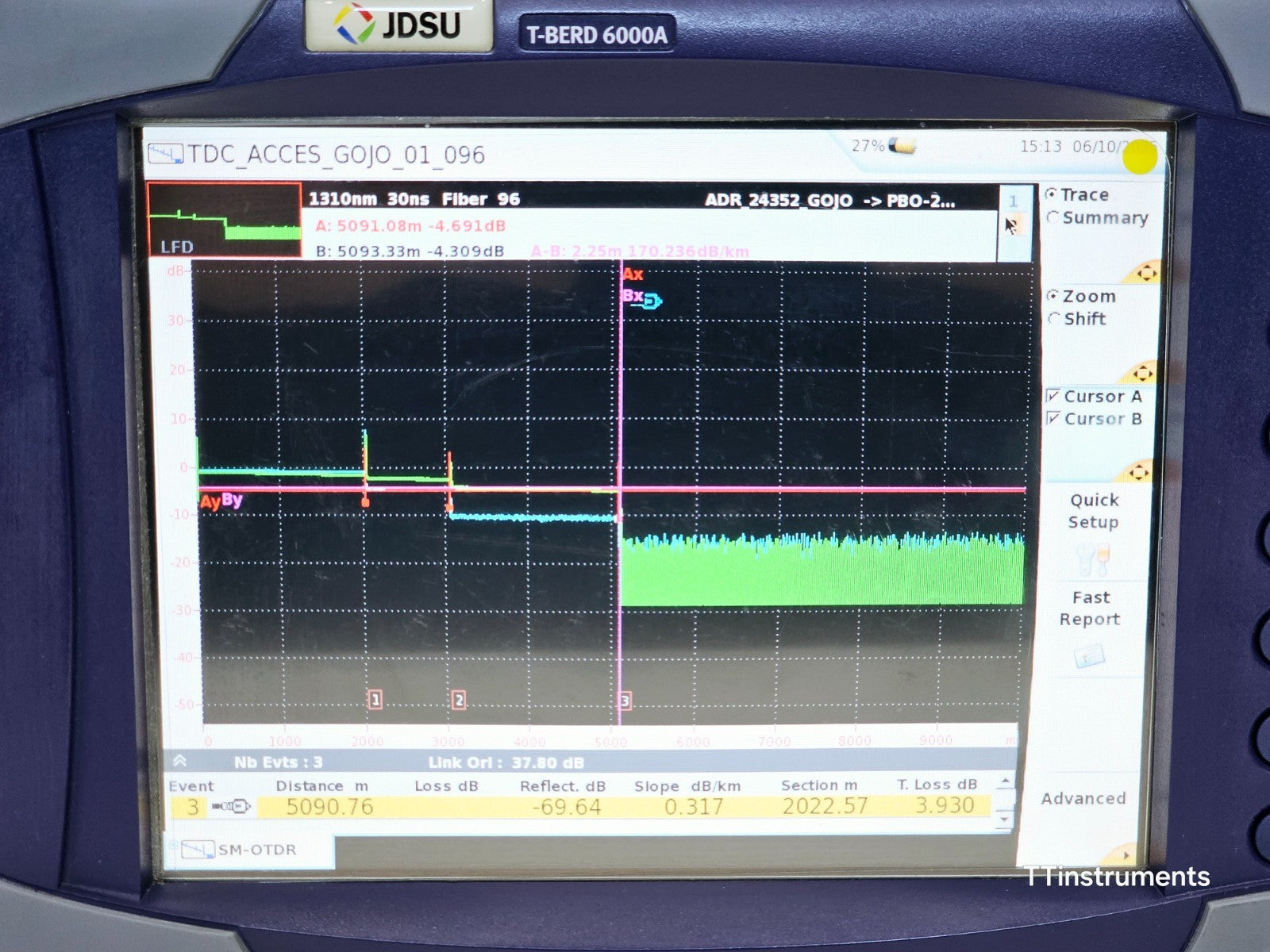The height and width of the screenshot is (952, 1270).
Task: Click the trace file icon beside TDC_ACCES_GOJO_01_096
Action: [165, 153]
